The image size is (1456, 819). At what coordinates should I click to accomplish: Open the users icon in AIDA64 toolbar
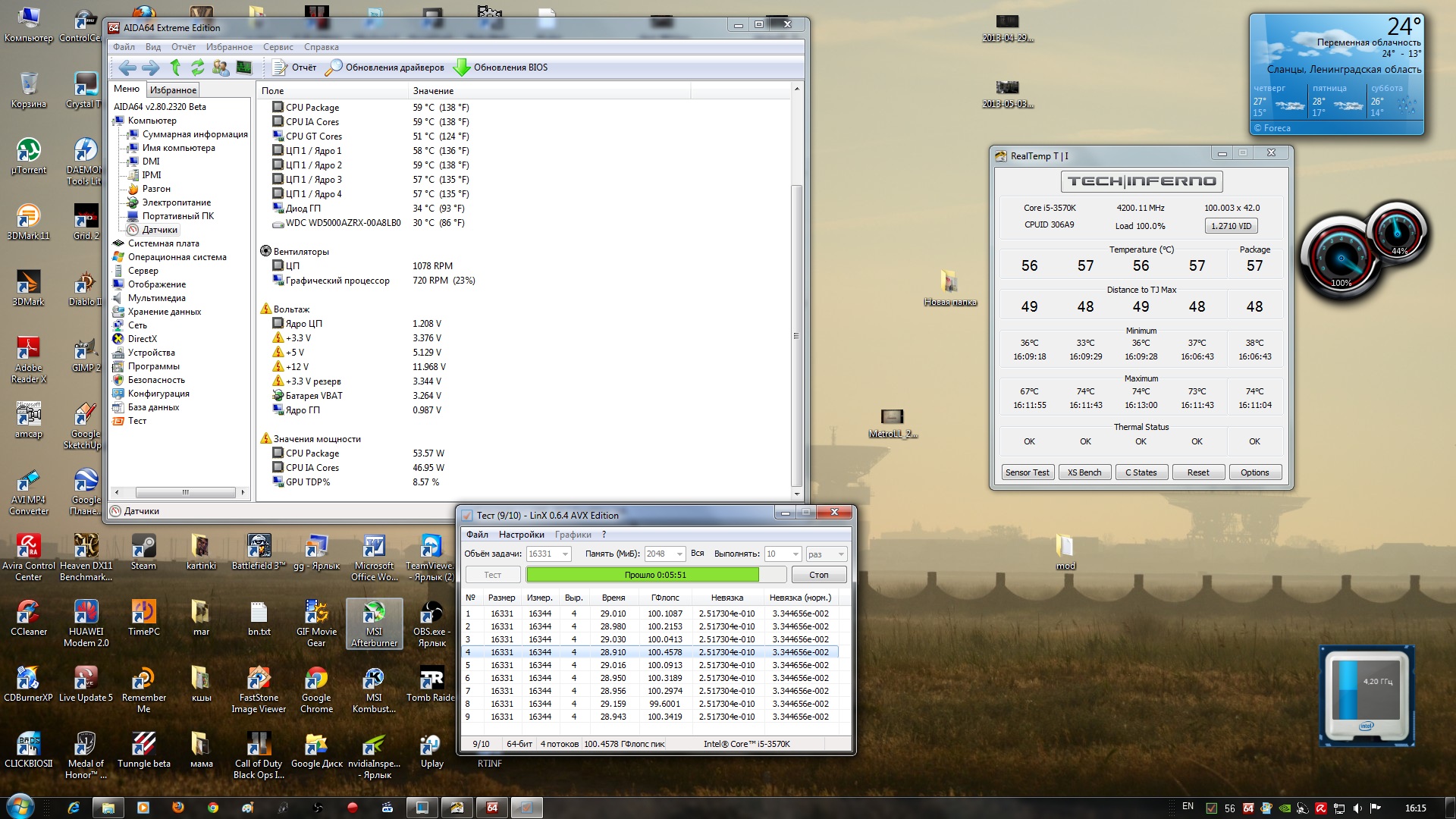click(221, 67)
